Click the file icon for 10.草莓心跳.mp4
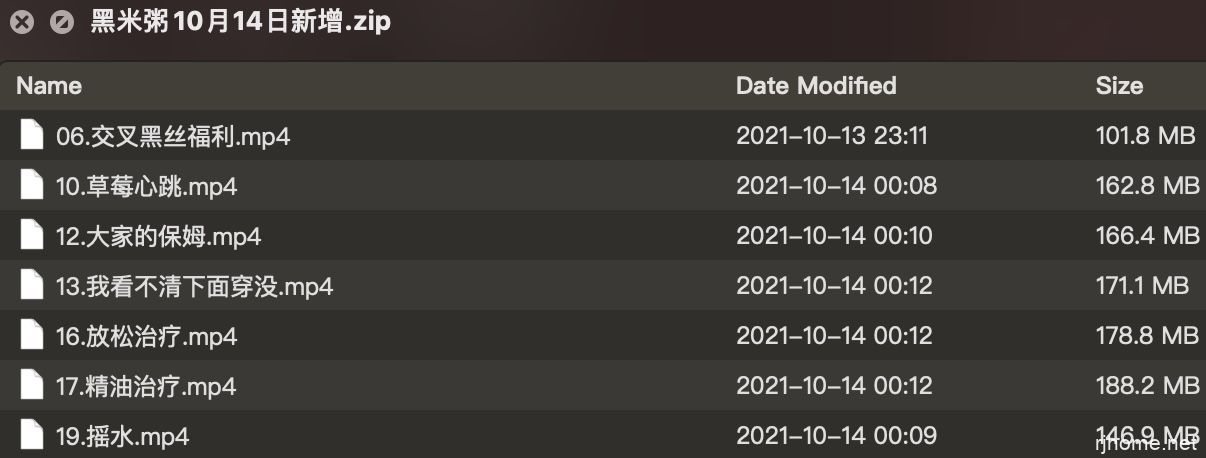The width and height of the screenshot is (1206, 458). [x=32, y=186]
